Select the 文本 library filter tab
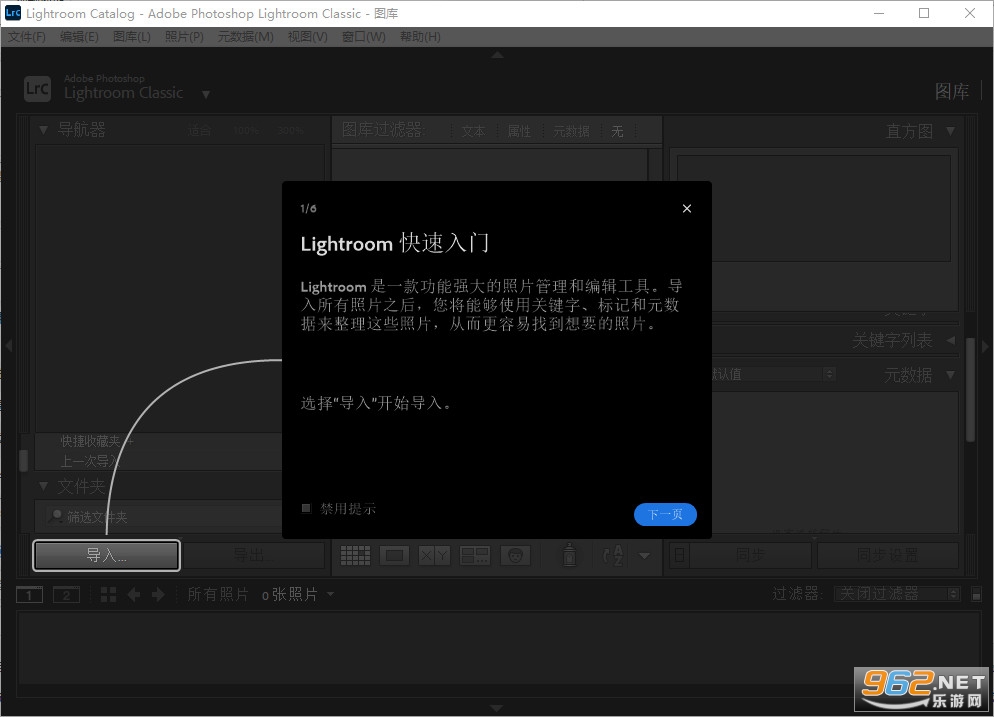Viewport: 994px width, 717px height. coord(473,131)
